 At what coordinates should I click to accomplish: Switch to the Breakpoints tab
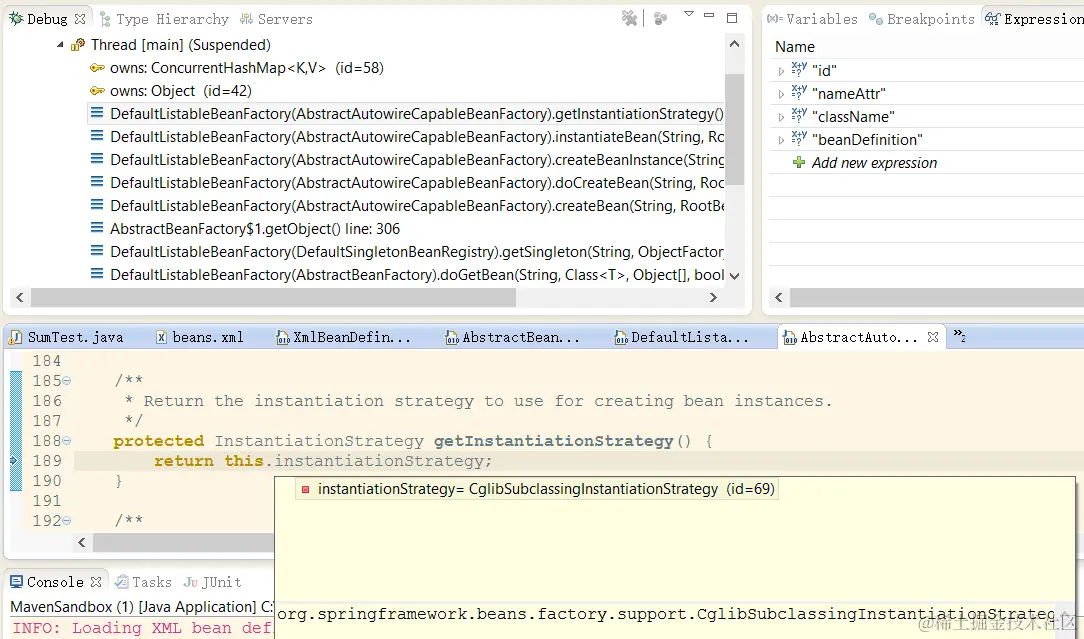tap(922, 19)
